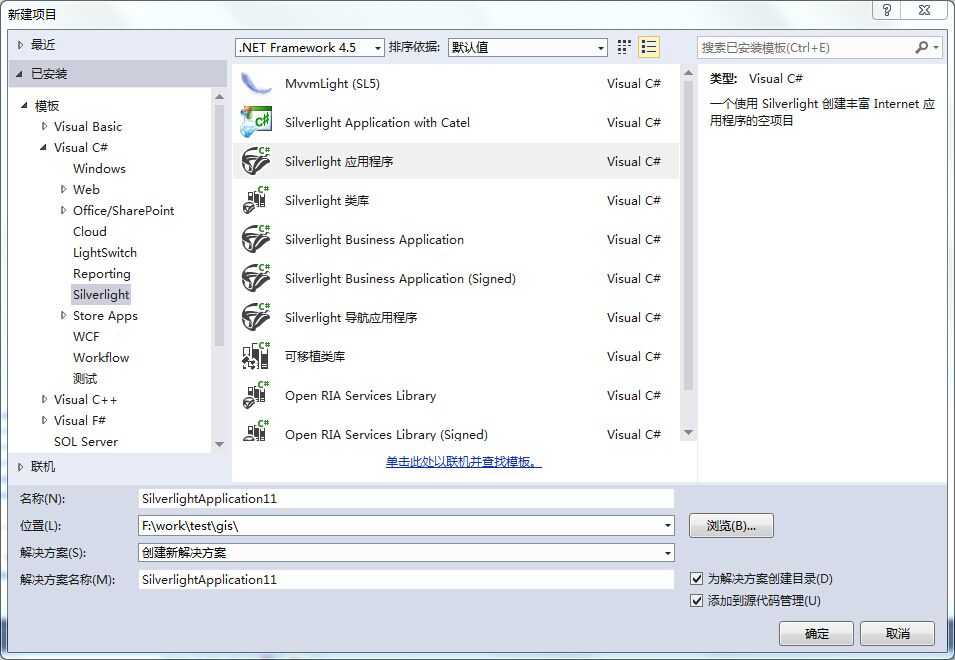The width and height of the screenshot is (955, 660).
Task: Click the help question mark button
Action: point(887,10)
